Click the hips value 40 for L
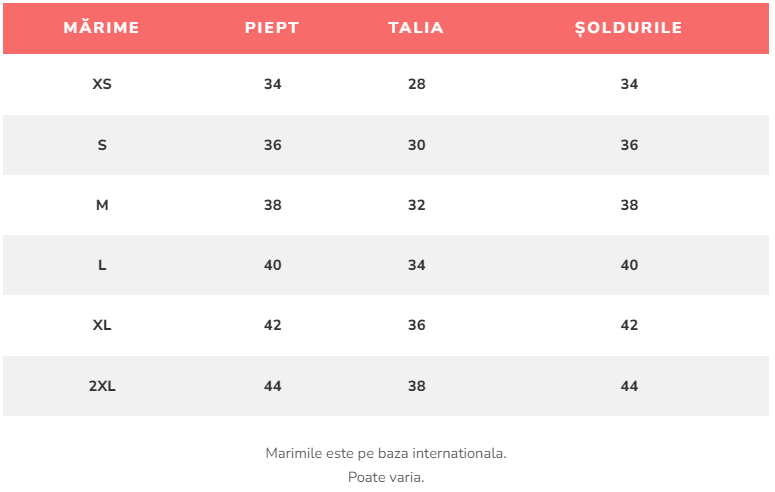 (629, 265)
